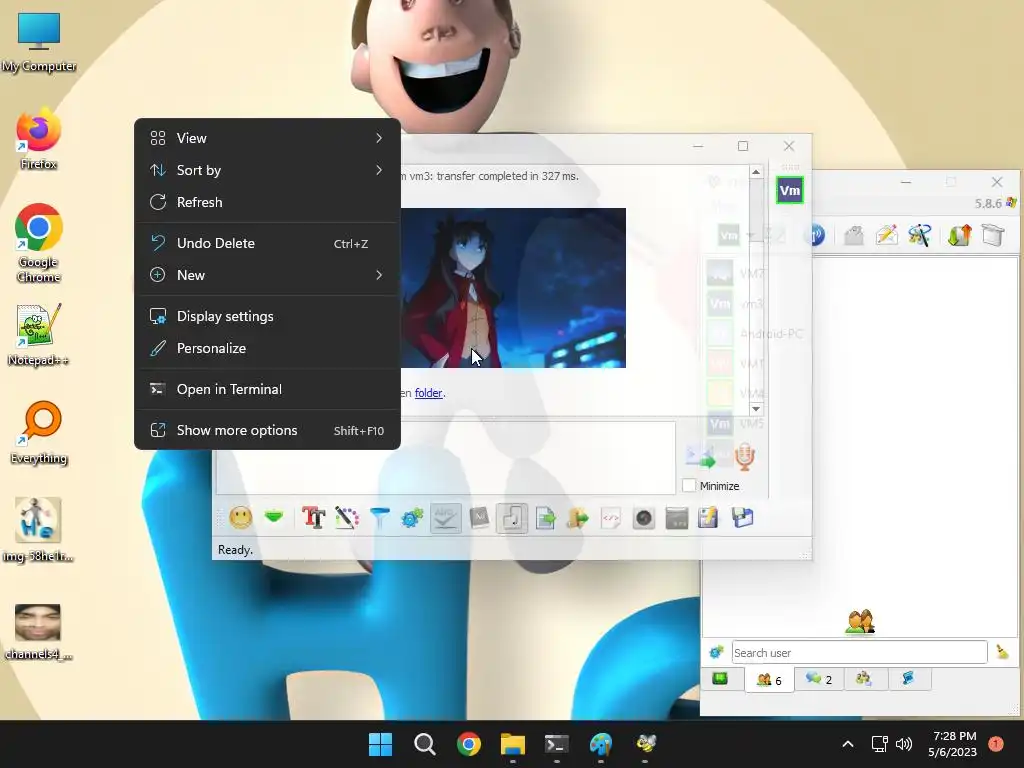This screenshot has height=768, width=1024.
Task: Click the Search user field
Action: (859, 652)
